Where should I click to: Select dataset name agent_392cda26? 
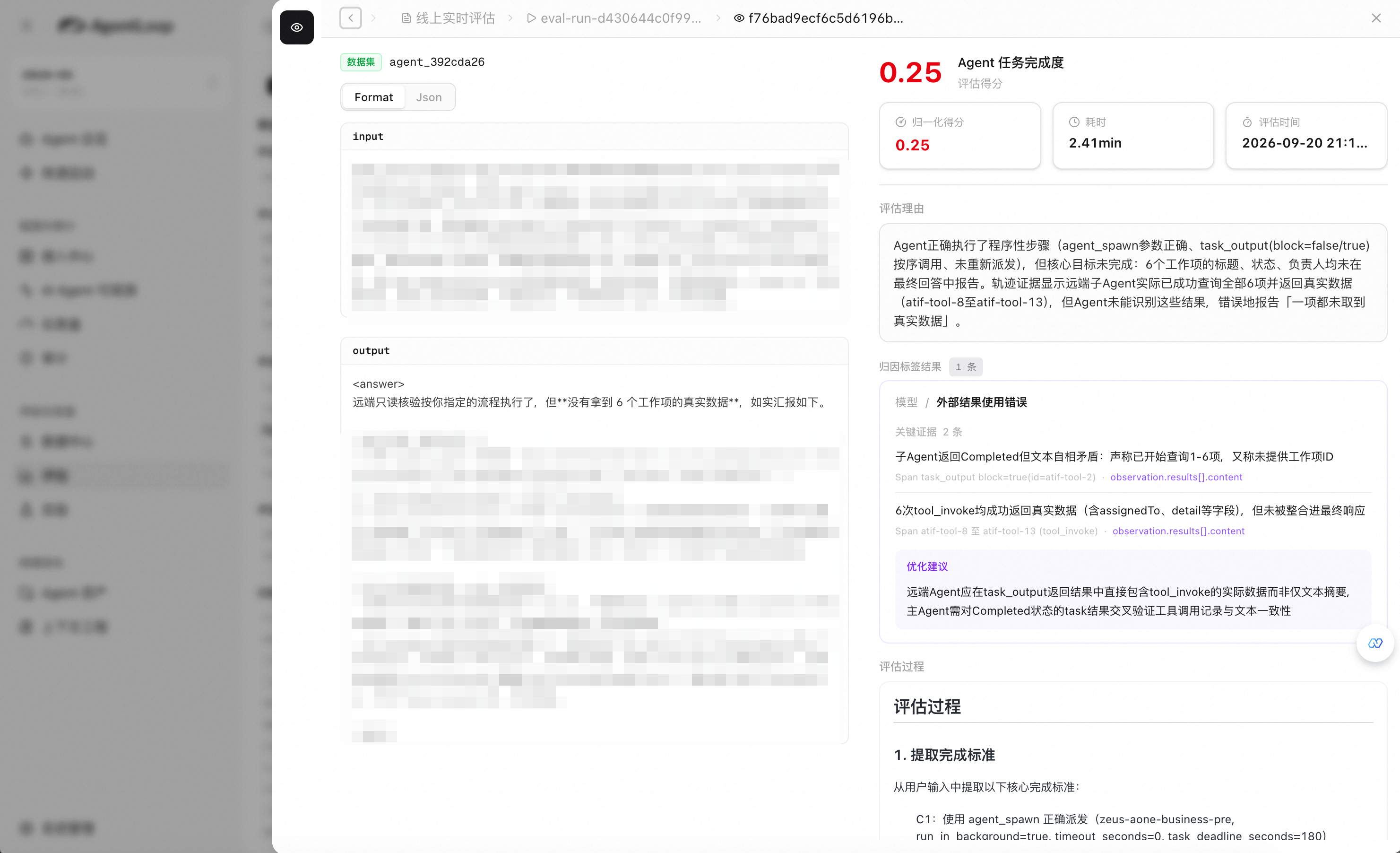pos(437,62)
